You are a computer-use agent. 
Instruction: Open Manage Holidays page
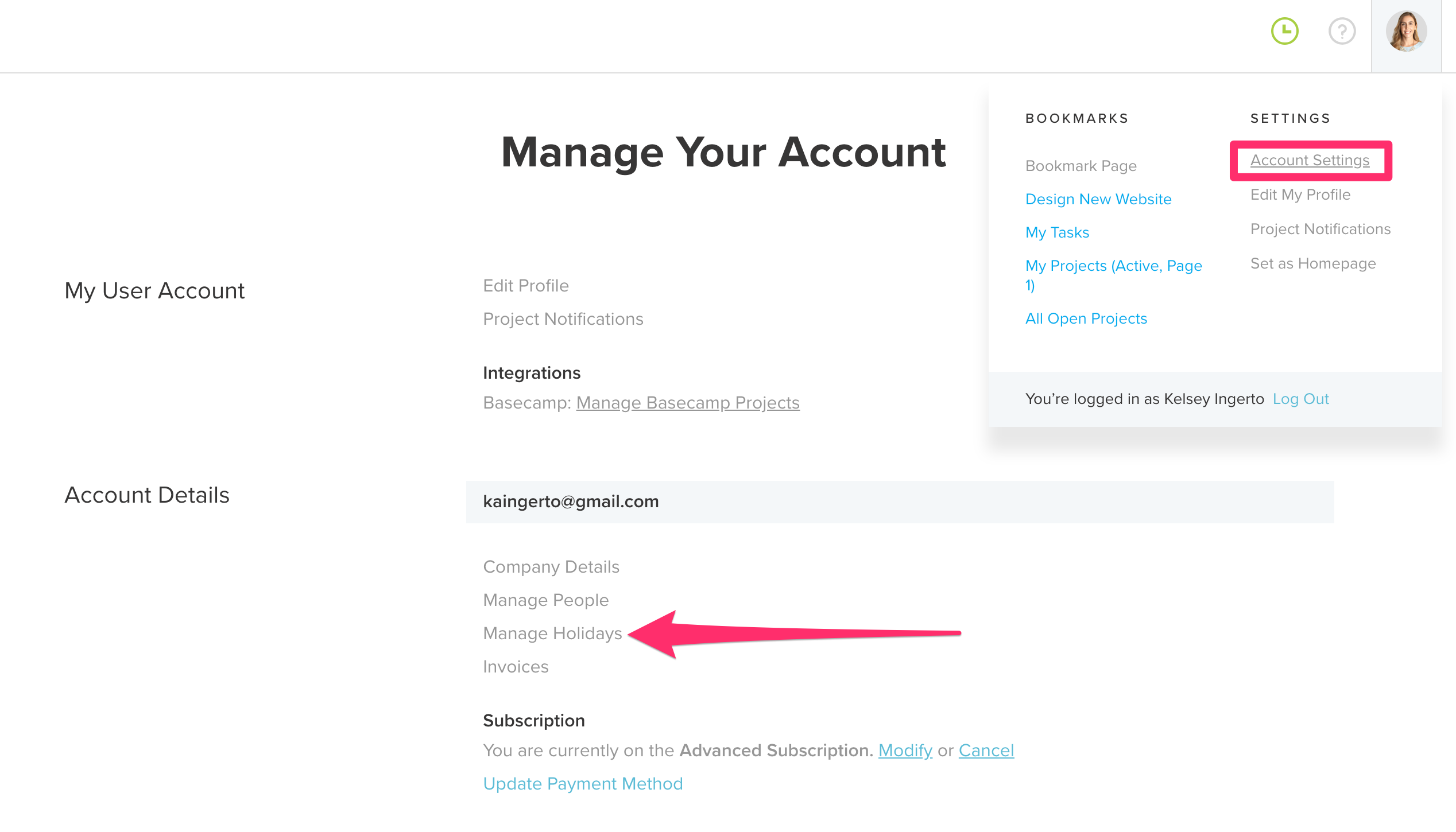552,633
